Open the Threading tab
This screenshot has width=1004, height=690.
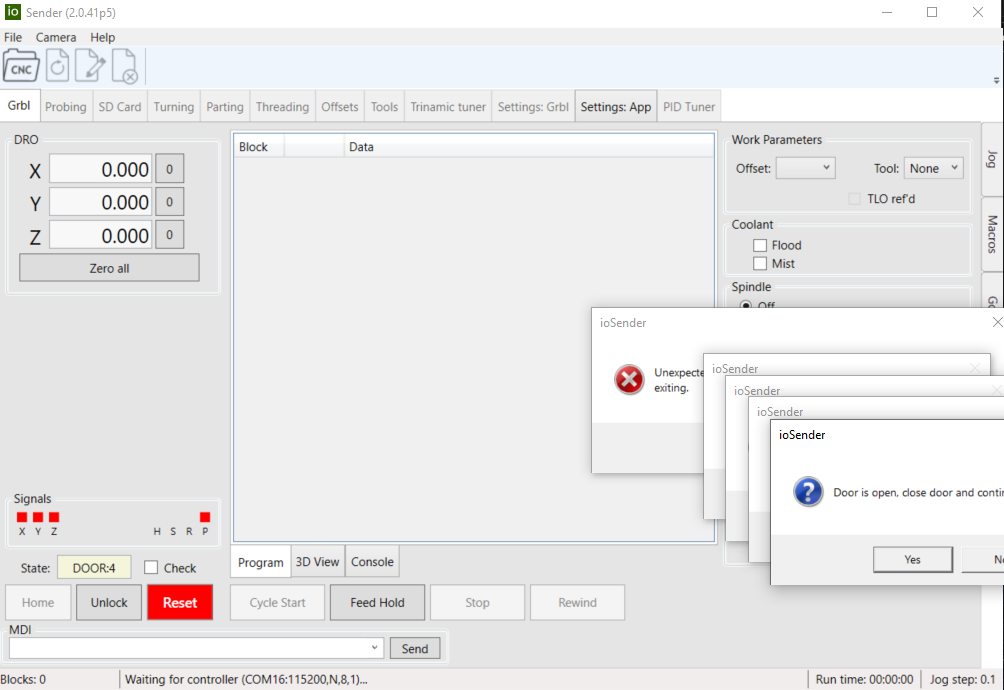[x=282, y=107]
